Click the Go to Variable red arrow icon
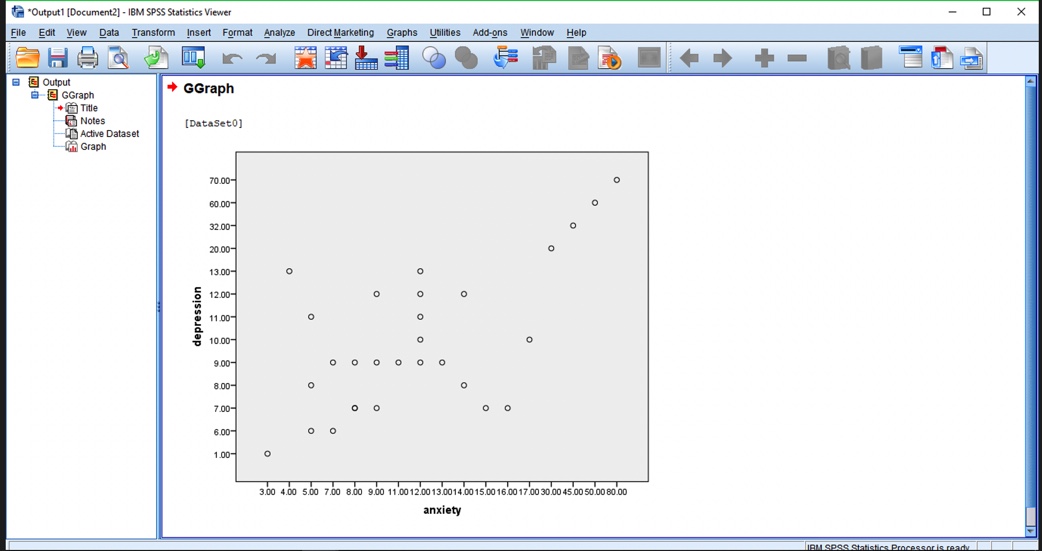This screenshot has width=1042, height=551. click(x=366, y=58)
